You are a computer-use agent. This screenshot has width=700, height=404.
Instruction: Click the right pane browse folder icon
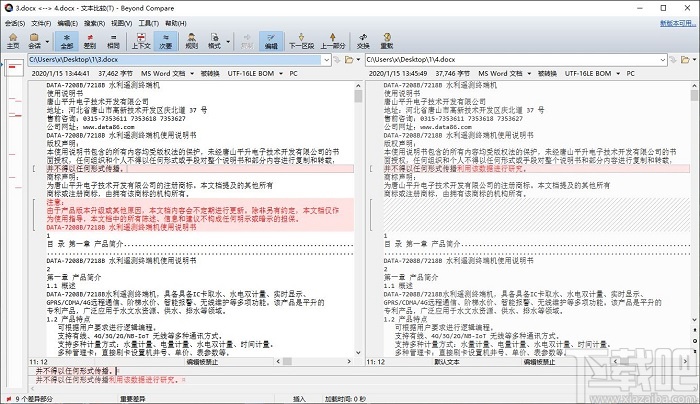click(x=685, y=59)
